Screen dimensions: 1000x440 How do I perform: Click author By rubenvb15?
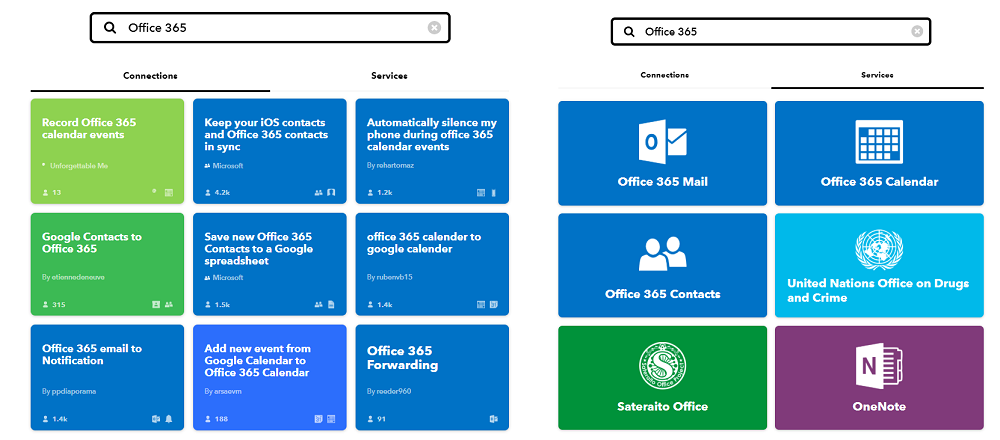pos(390,277)
